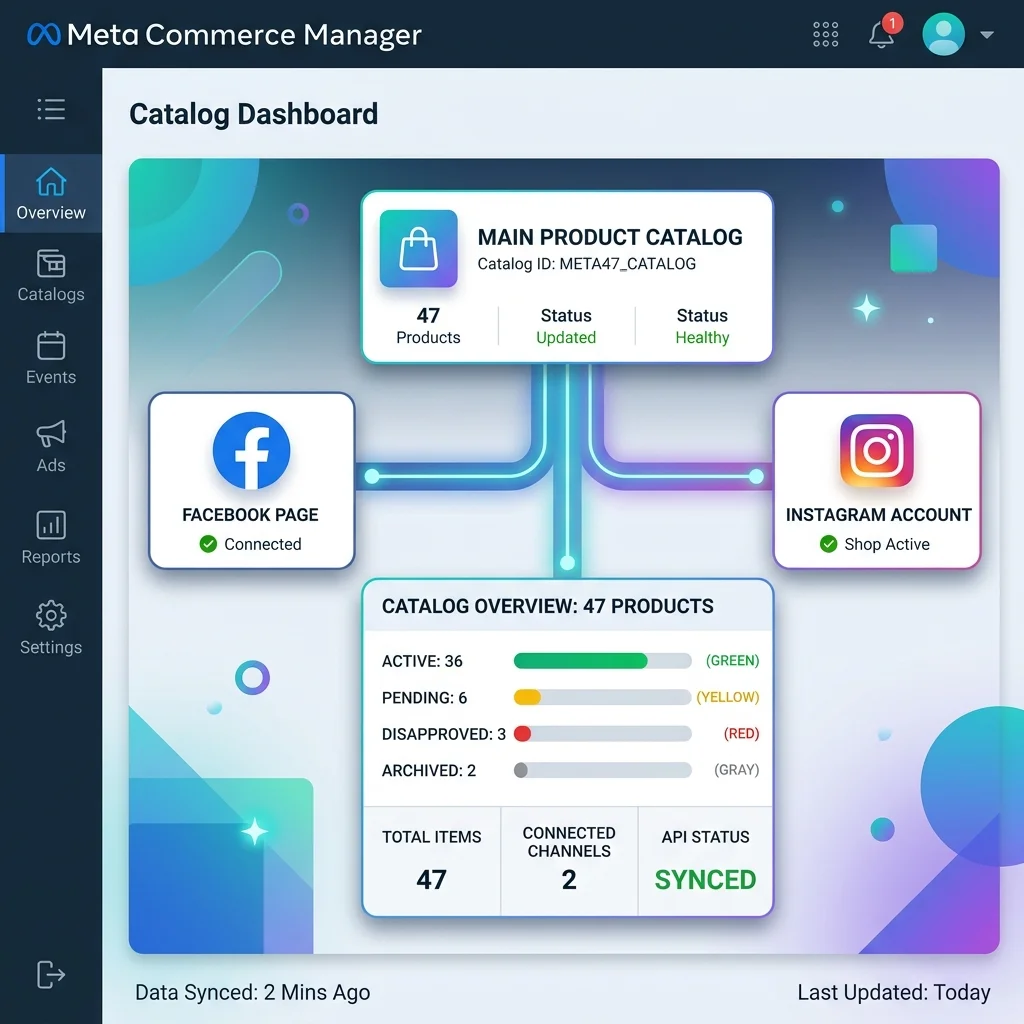Click Last Updated: Today text
This screenshot has width=1024, height=1024.
(x=894, y=993)
